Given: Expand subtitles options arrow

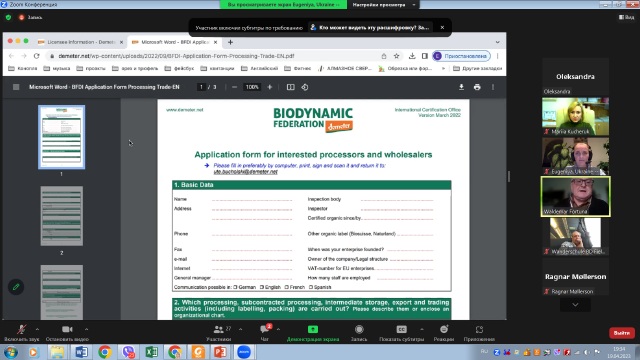Looking at the screenshot, I should tap(422, 329).
